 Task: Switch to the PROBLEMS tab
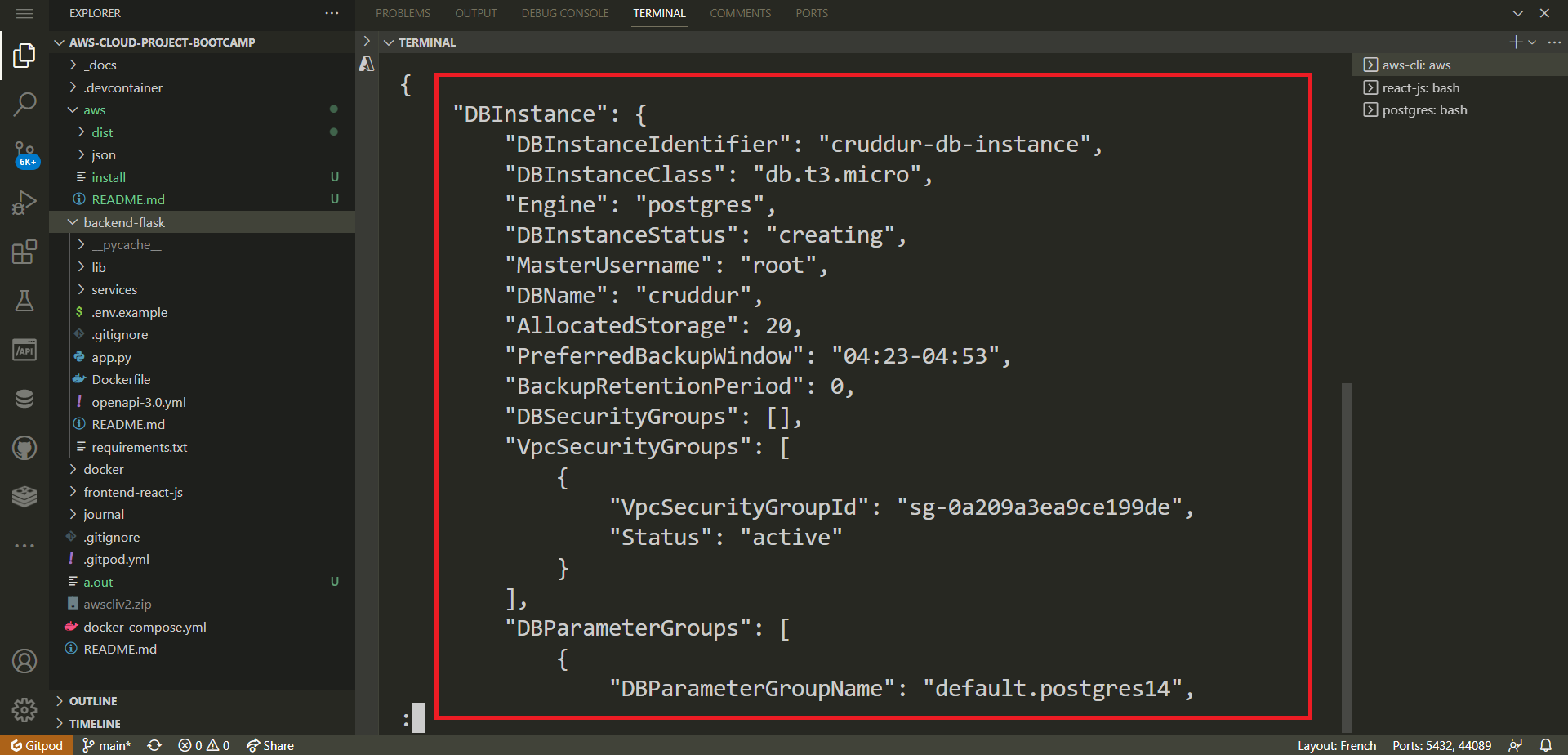click(x=403, y=13)
